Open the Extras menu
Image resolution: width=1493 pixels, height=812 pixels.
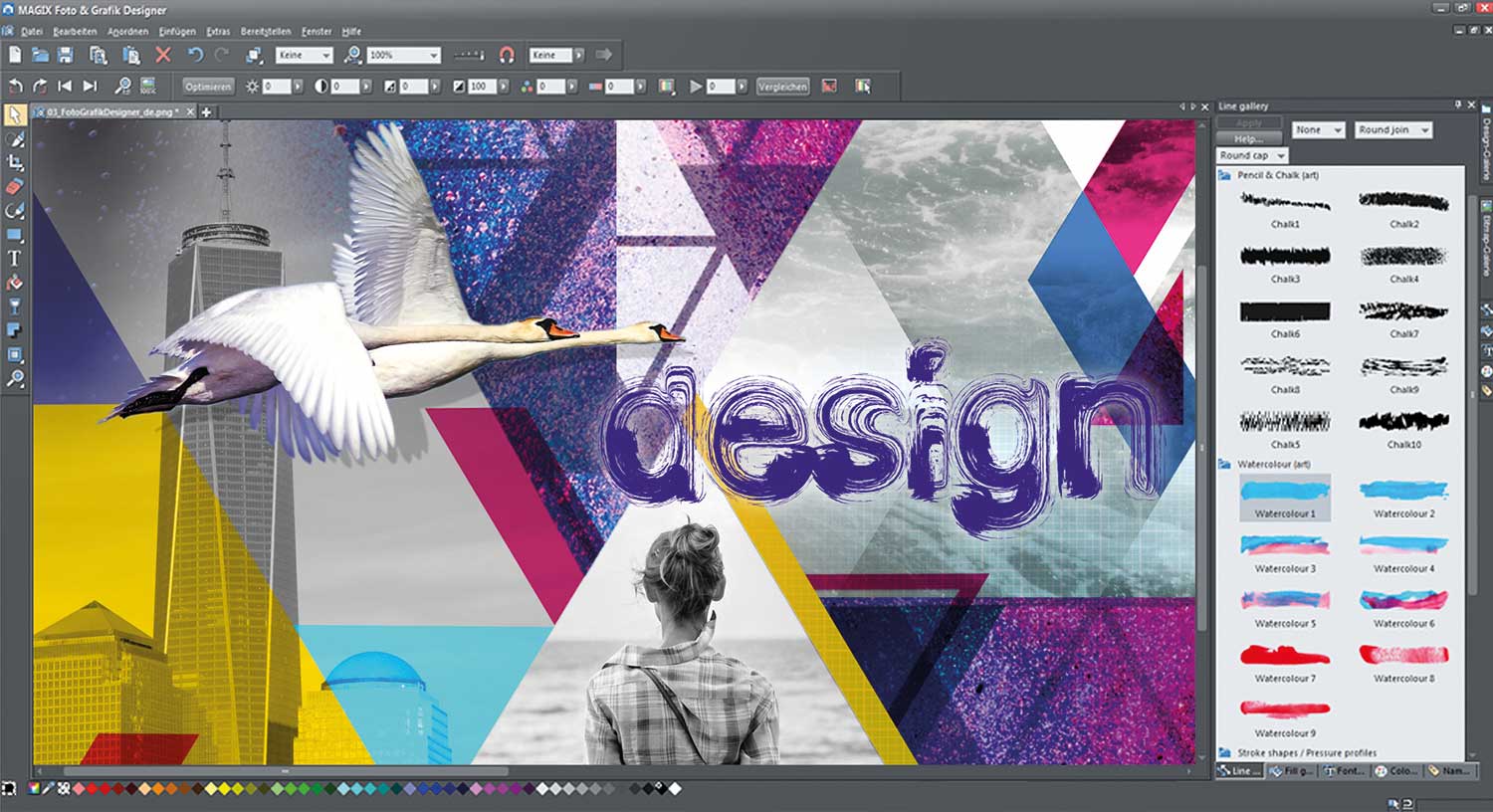(x=218, y=31)
